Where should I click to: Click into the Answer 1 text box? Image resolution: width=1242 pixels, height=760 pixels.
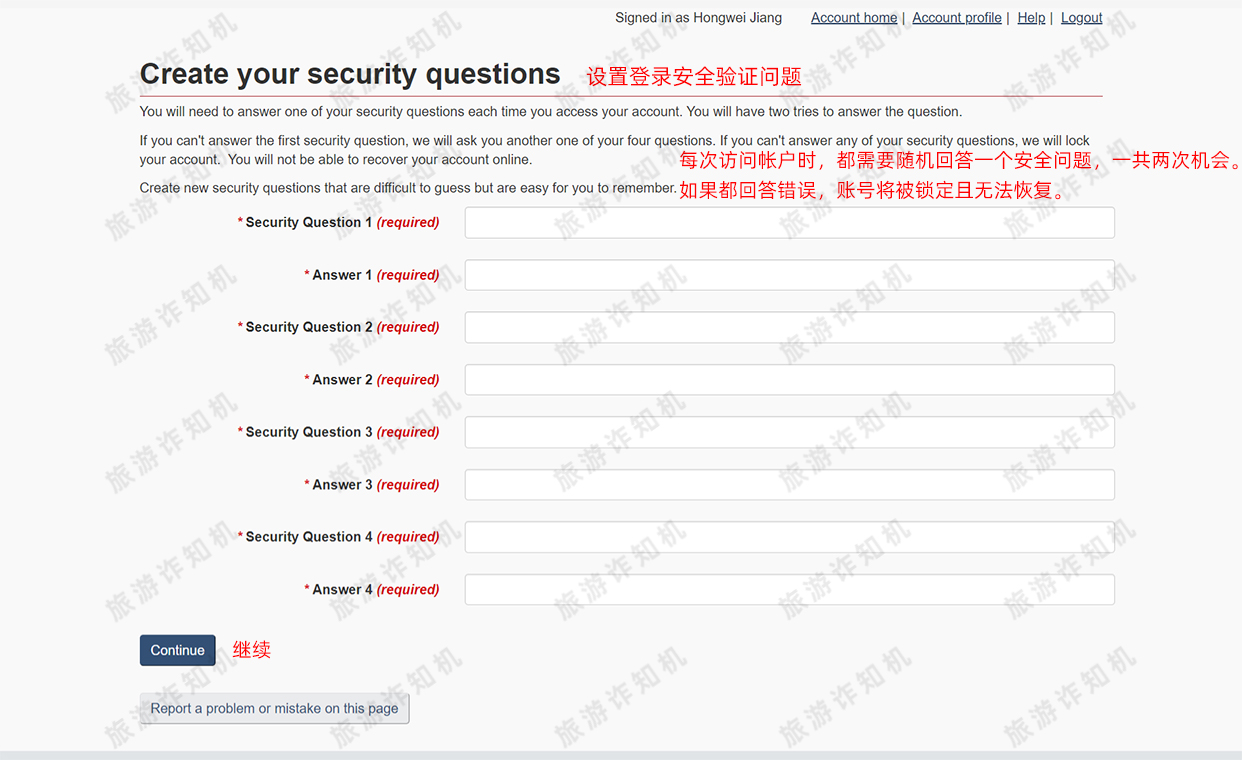[789, 275]
